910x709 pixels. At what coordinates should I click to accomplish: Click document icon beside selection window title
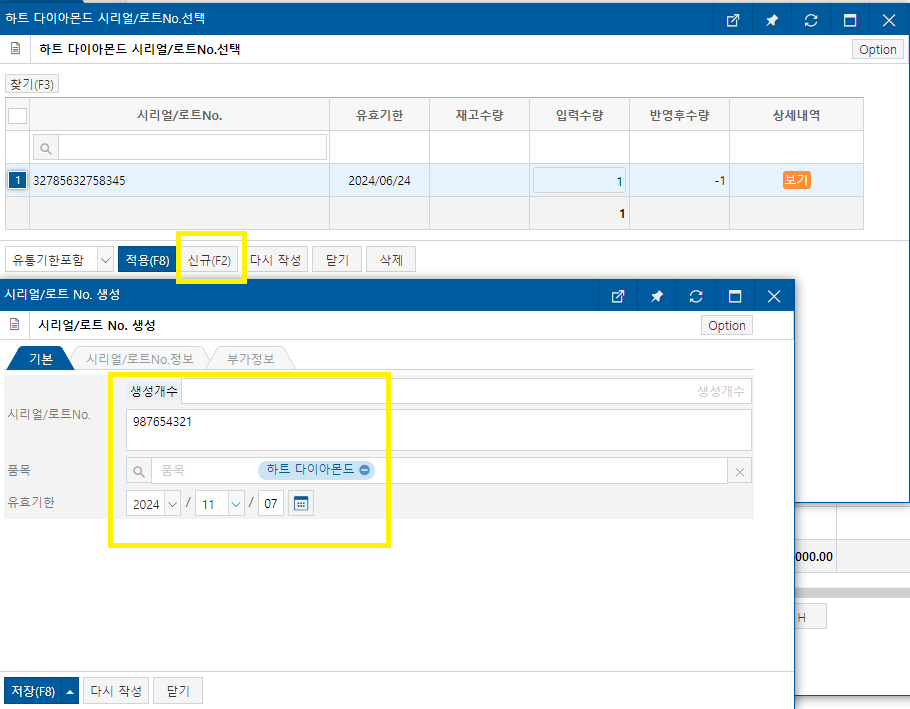click(x=16, y=49)
